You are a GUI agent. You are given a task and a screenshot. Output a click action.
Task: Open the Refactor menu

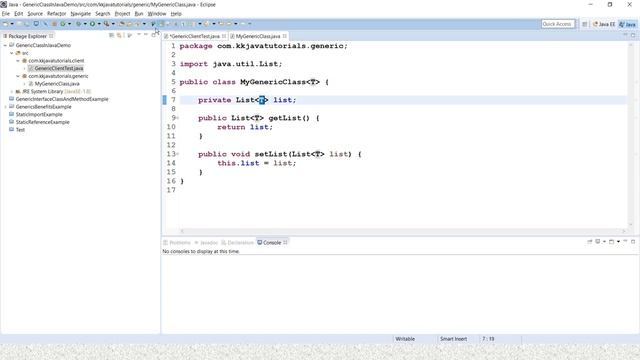tap(56, 13)
